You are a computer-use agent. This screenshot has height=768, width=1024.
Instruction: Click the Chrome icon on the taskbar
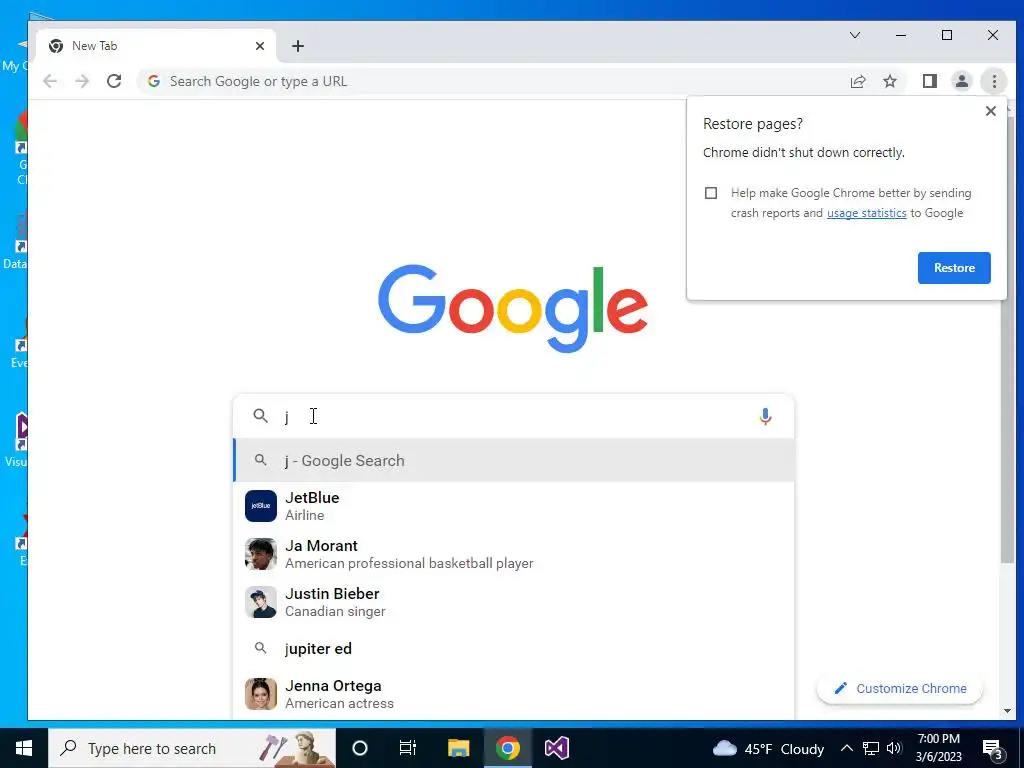[507, 748]
